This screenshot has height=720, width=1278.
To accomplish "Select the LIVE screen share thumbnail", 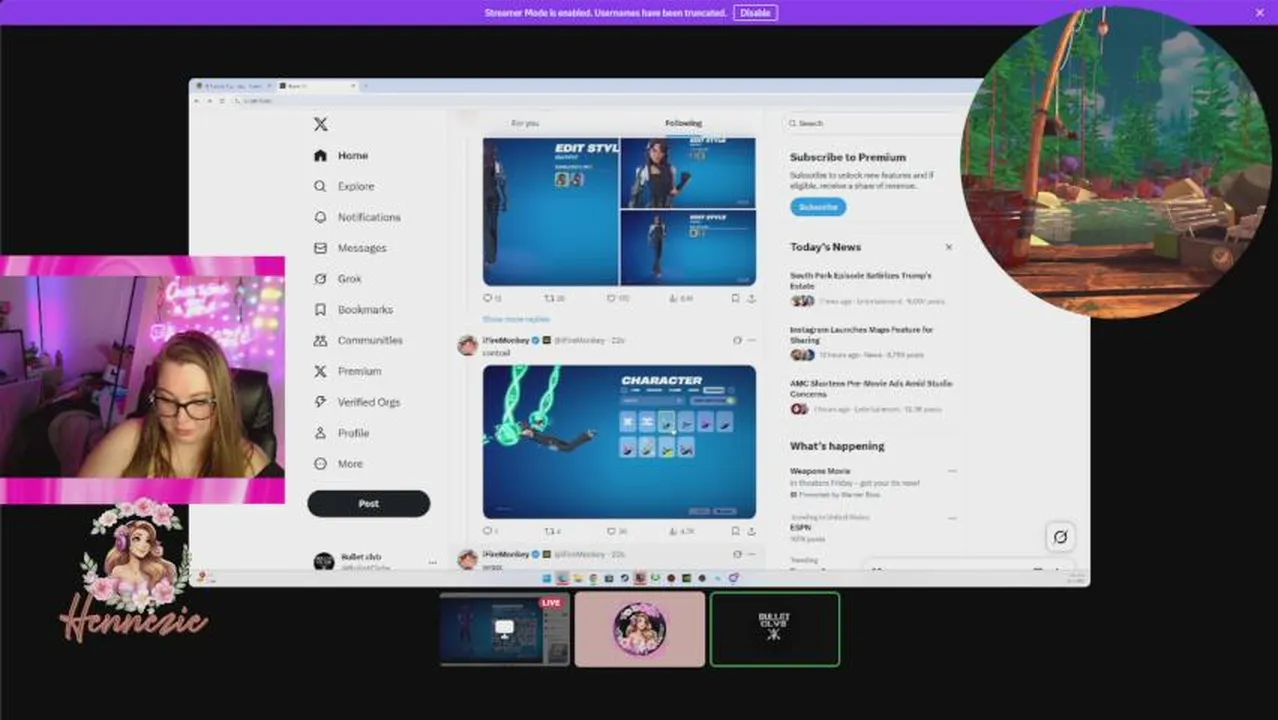I will pyautogui.click(x=505, y=629).
